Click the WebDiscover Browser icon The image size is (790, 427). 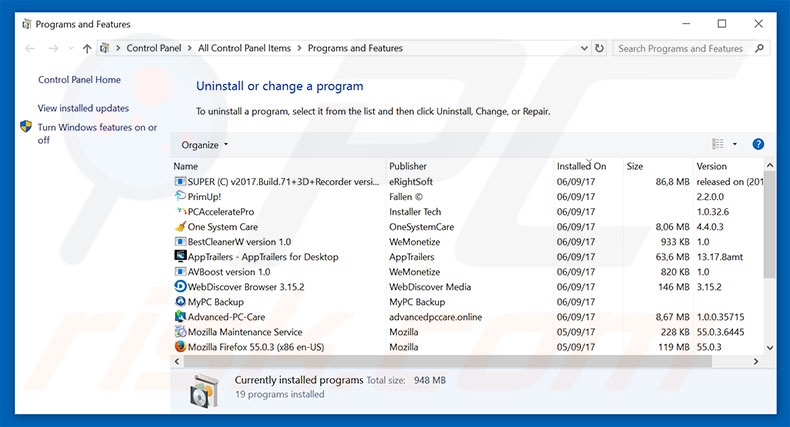point(180,287)
